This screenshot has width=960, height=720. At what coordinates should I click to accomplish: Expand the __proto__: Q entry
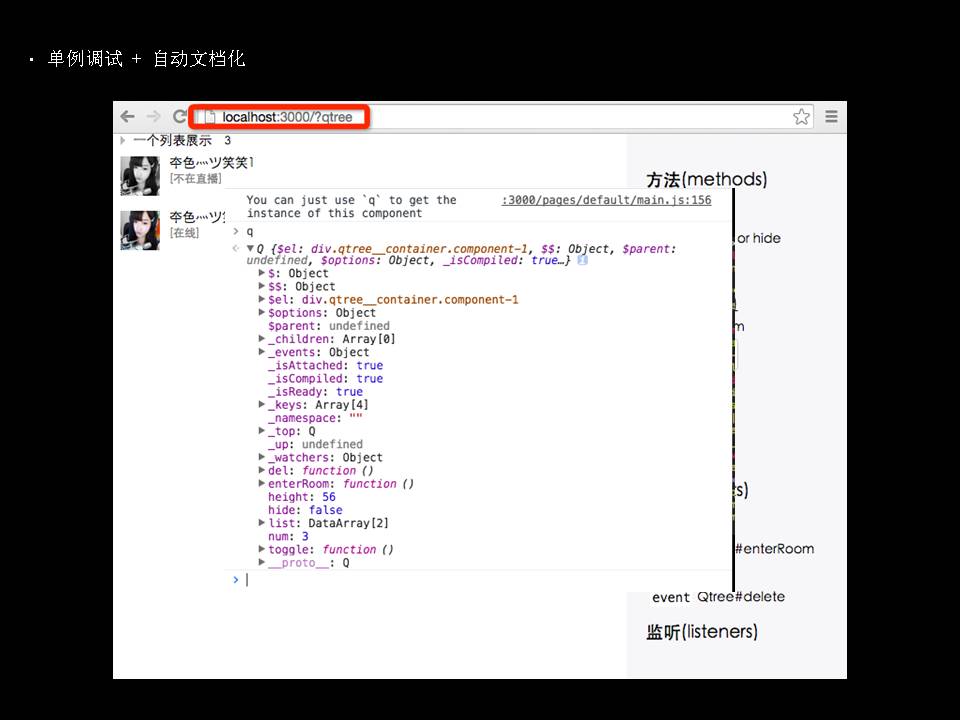pyautogui.click(x=262, y=563)
